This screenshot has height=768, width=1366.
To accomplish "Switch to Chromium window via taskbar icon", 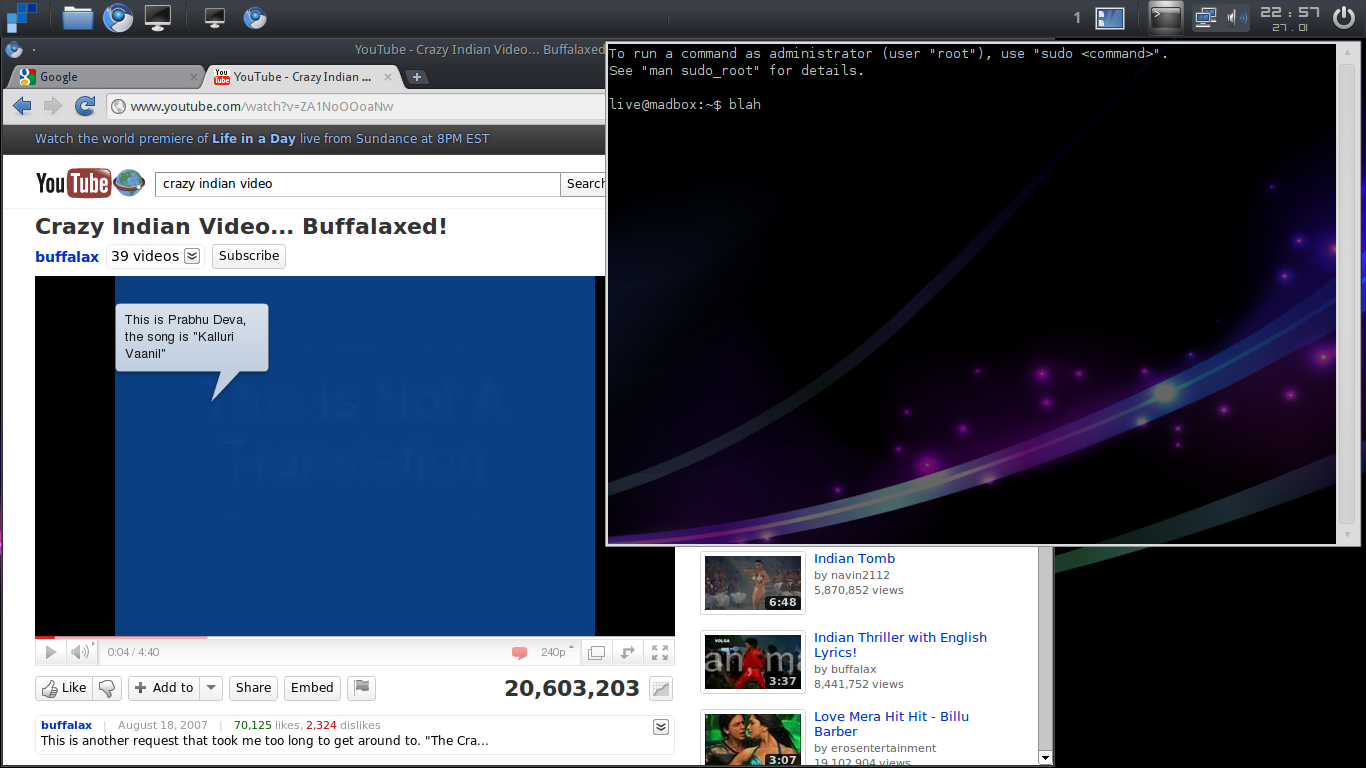I will 255,17.
